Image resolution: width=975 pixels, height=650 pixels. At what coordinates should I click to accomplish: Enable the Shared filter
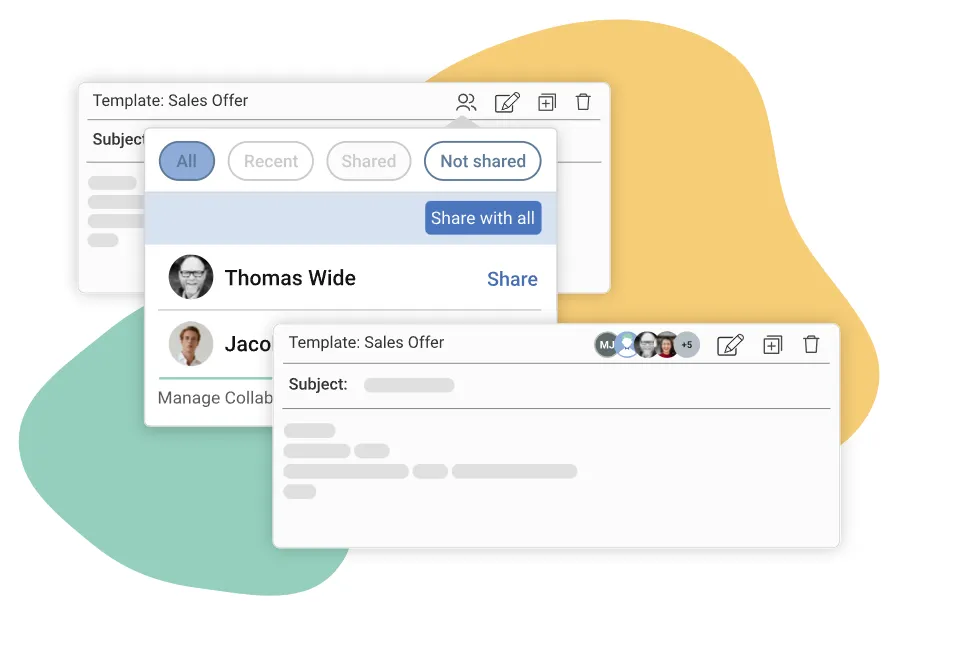368,161
